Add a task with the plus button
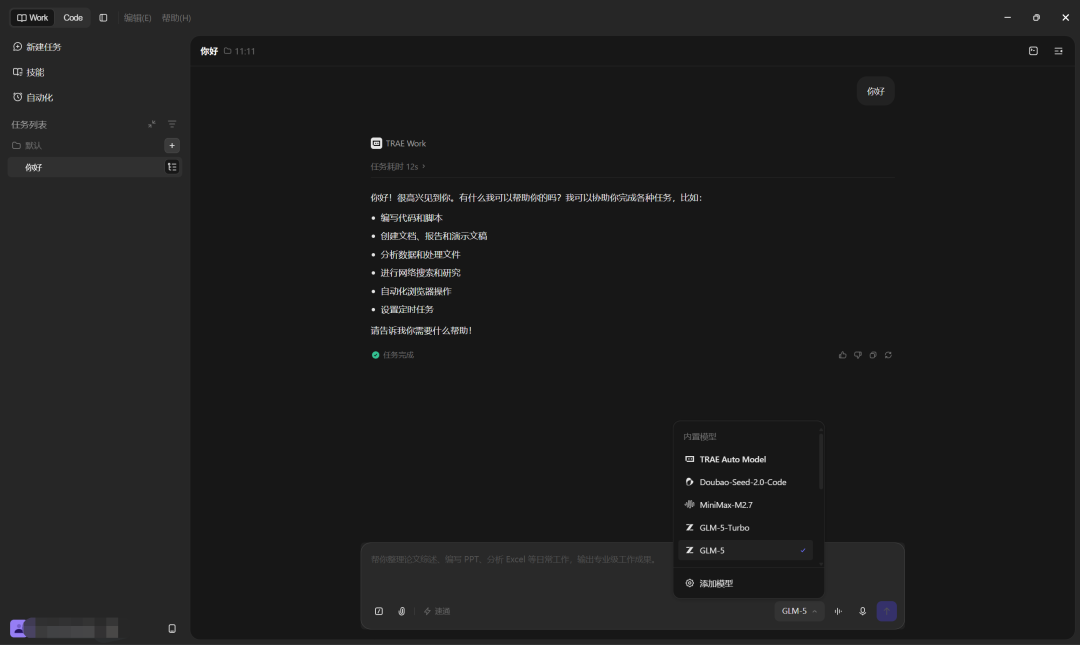Image resolution: width=1080 pixels, height=645 pixels. (x=172, y=145)
